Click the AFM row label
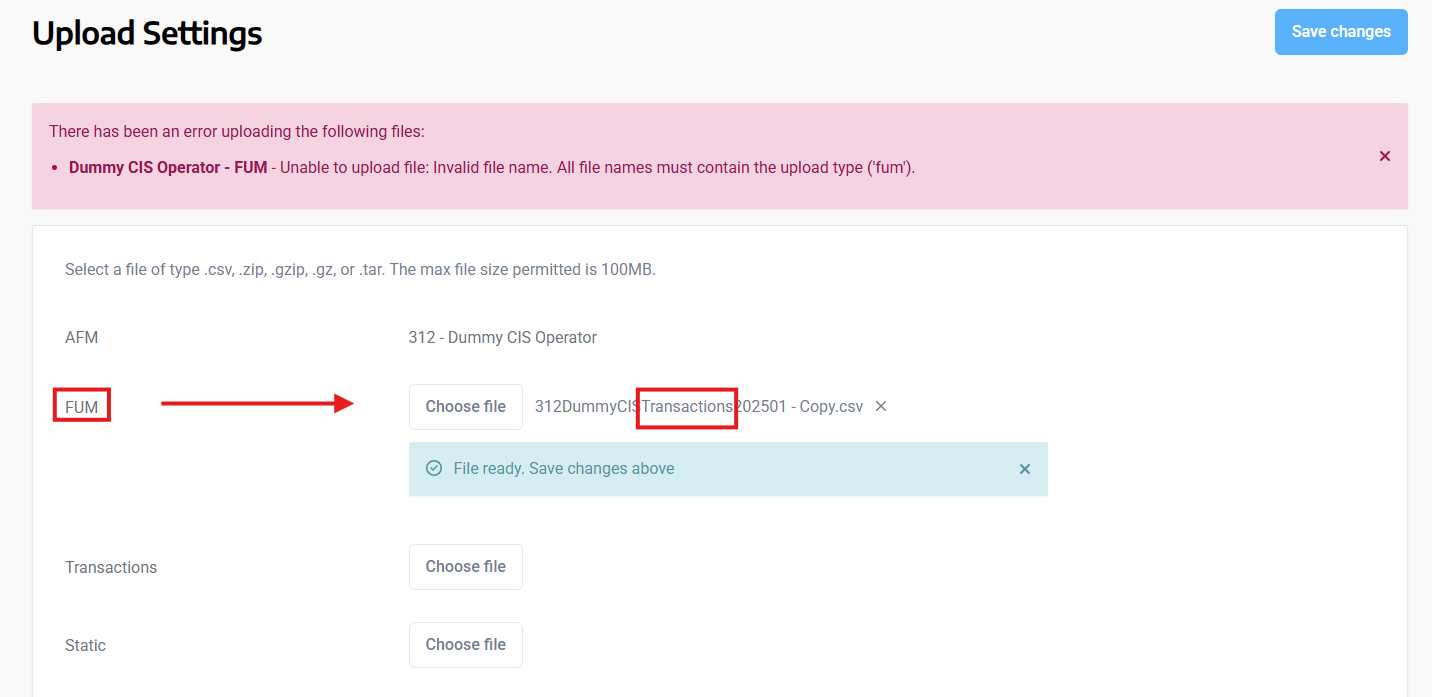The image size is (1432, 697). pos(82,337)
